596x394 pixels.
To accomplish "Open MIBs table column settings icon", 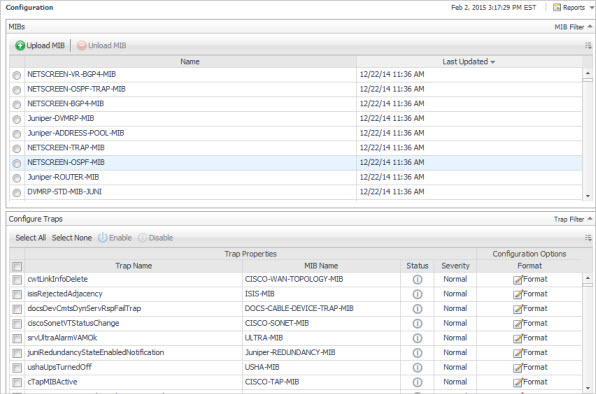I will [x=588, y=46].
